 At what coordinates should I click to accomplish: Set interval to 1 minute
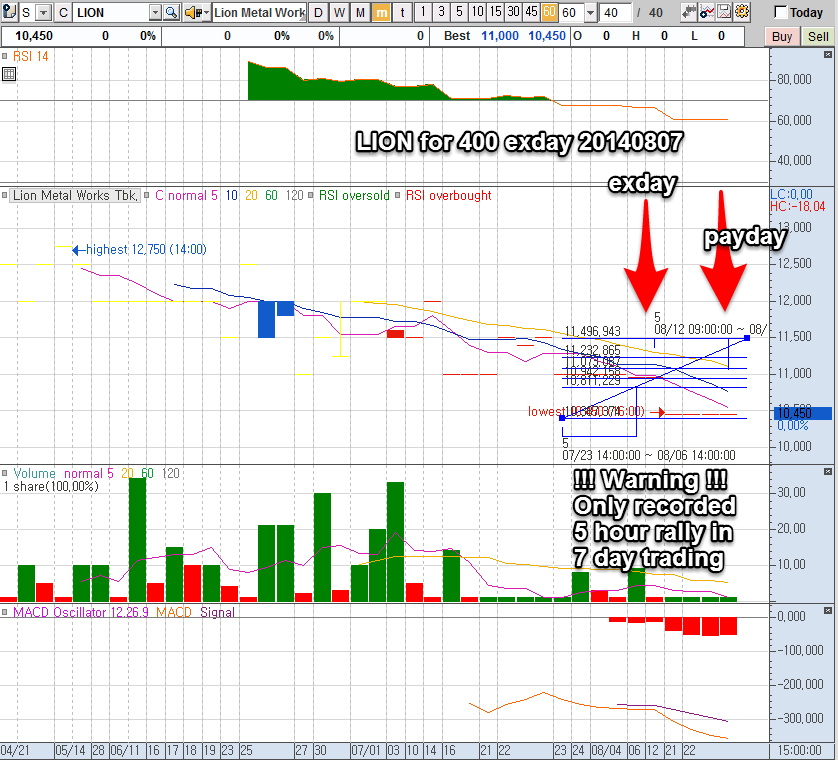423,12
